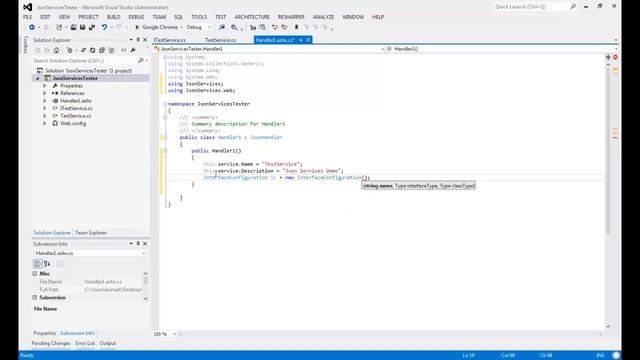Image resolution: width=640 pixels, height=360 pixels.
Task: Open the ANALYZE menu
Action: [323, 17]
